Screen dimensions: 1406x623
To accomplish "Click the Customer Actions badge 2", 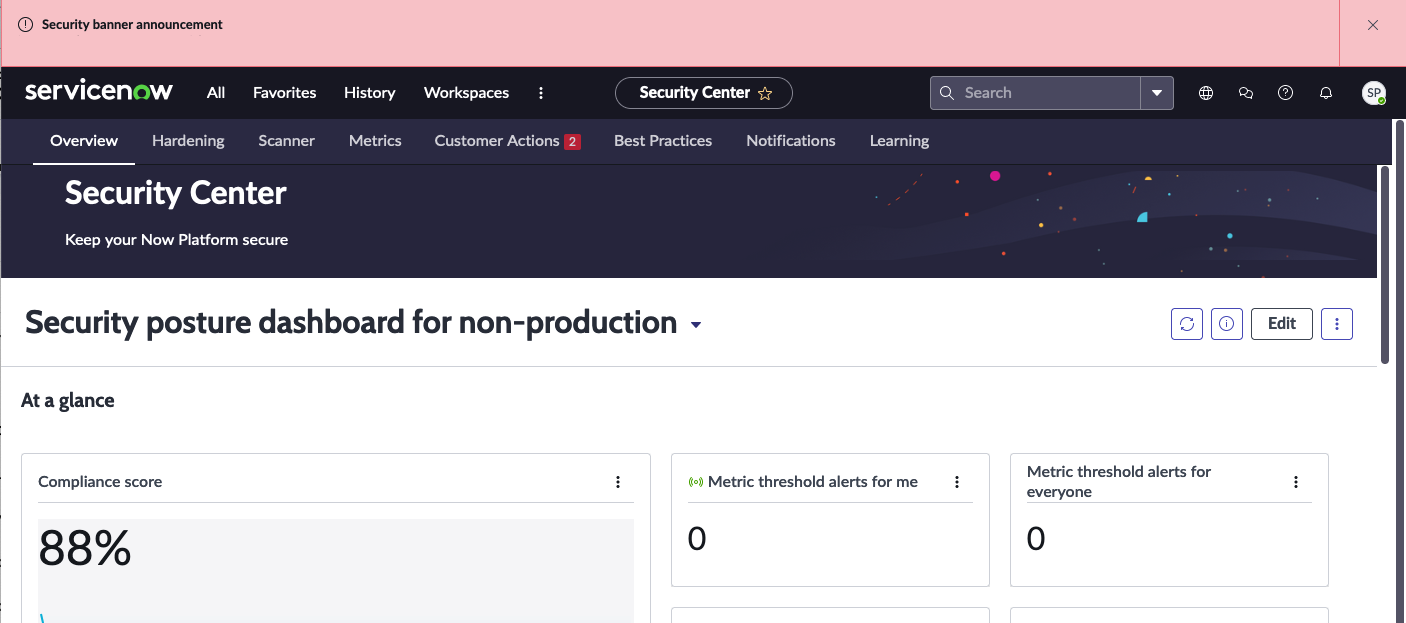I will pyautogui.click(x=573, y=142).
